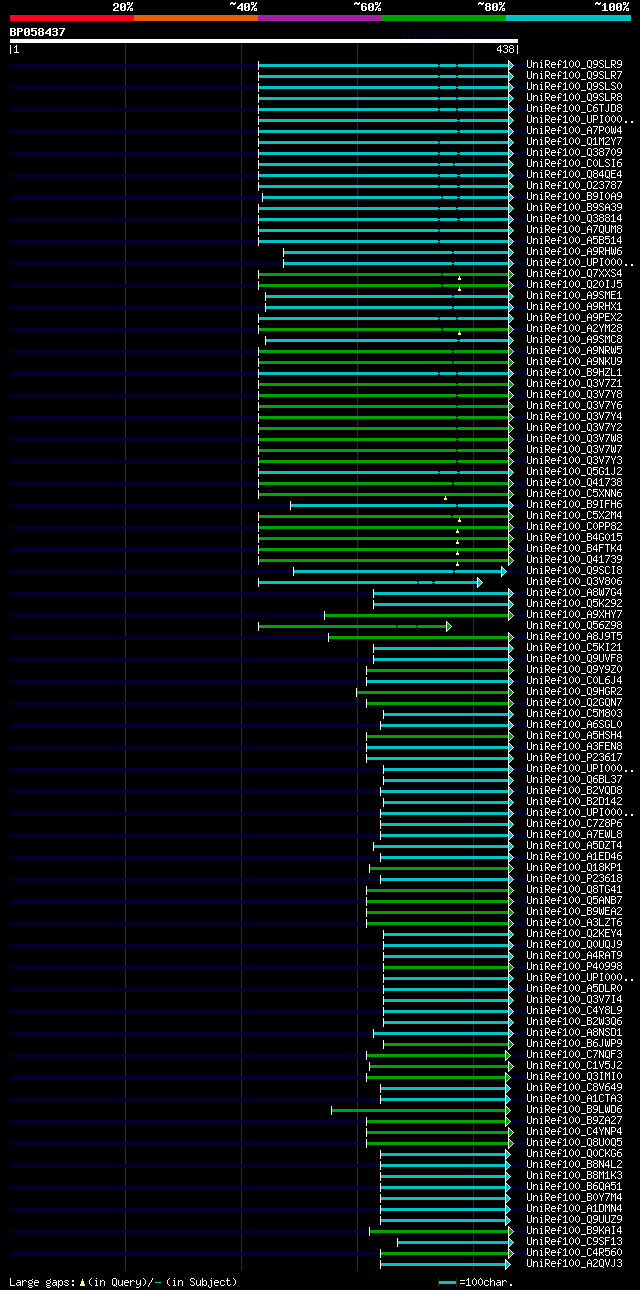Select the UniRef100_A2QVJ3 label
Screen dimensions: 640x1290
pos(575,1264)
